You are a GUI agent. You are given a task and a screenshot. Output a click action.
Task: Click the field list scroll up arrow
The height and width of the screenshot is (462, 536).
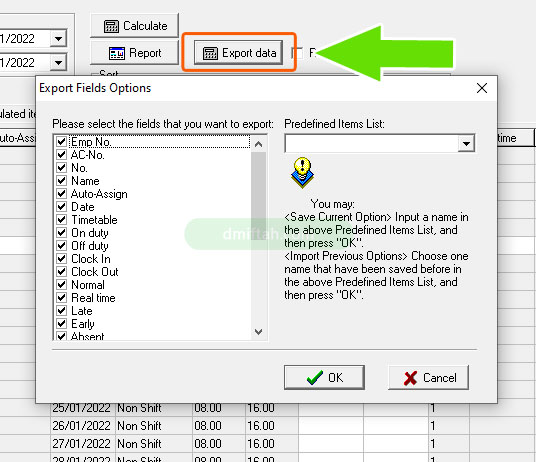[258, 144]
